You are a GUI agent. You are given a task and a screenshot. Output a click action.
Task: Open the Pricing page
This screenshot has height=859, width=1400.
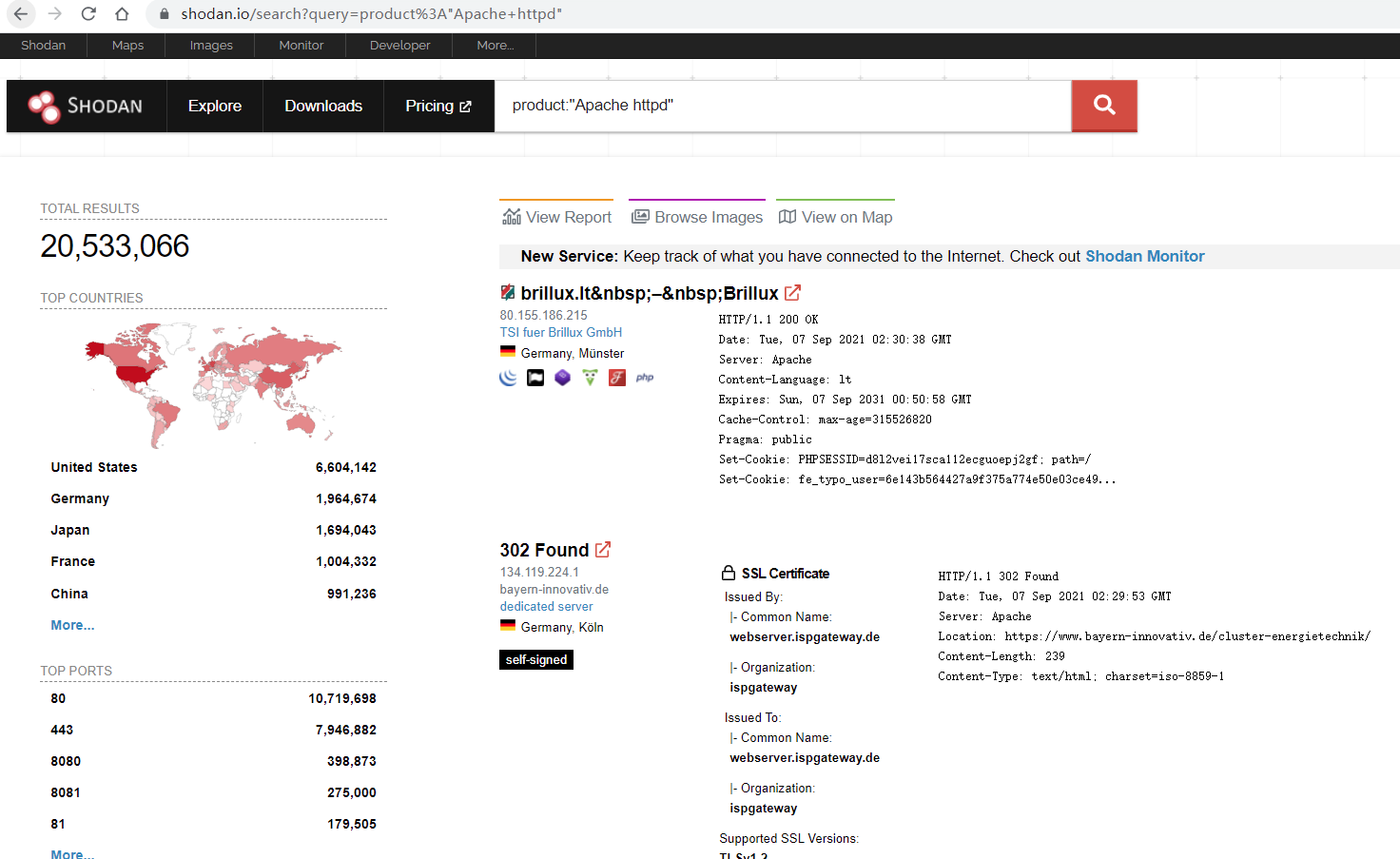pos(438,107)
